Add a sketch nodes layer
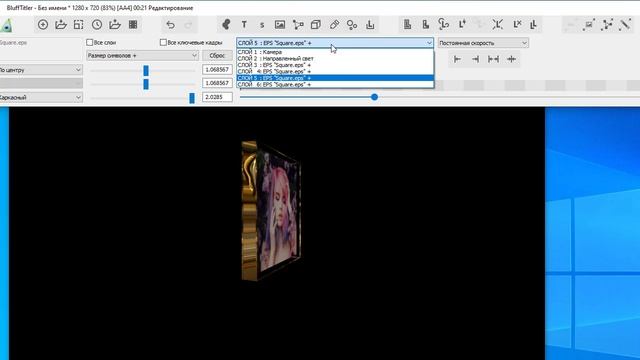 coord(298,25)
